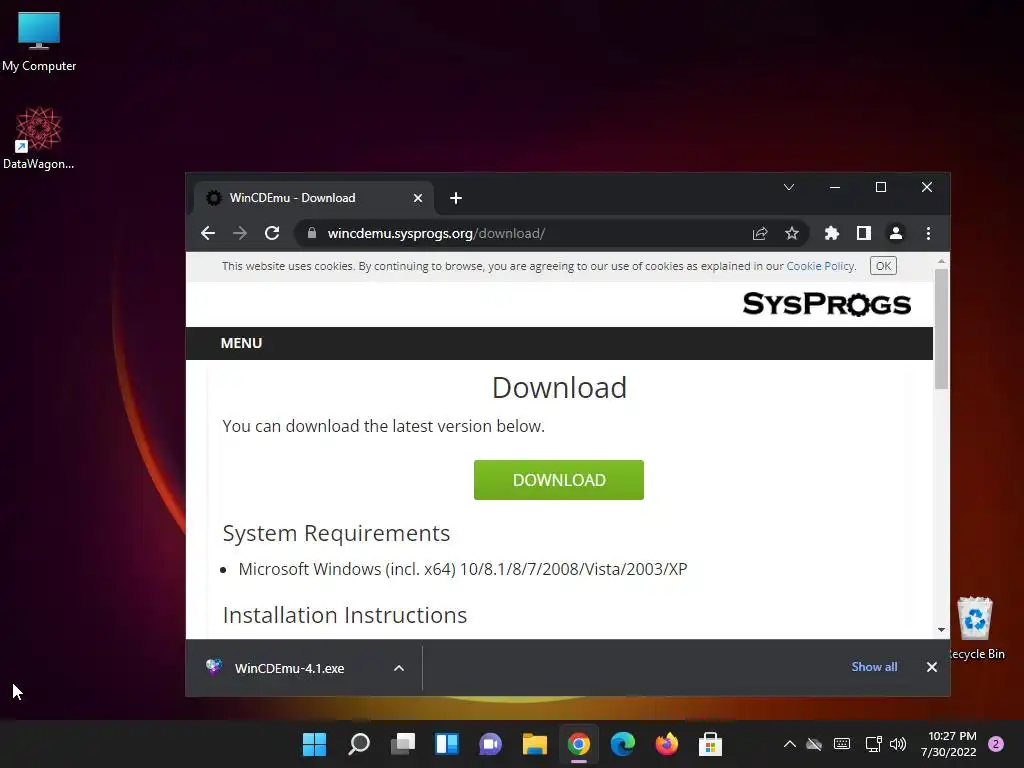Select the My Computer desktop icon
1024x768 pixels.
tap(39, 41)
